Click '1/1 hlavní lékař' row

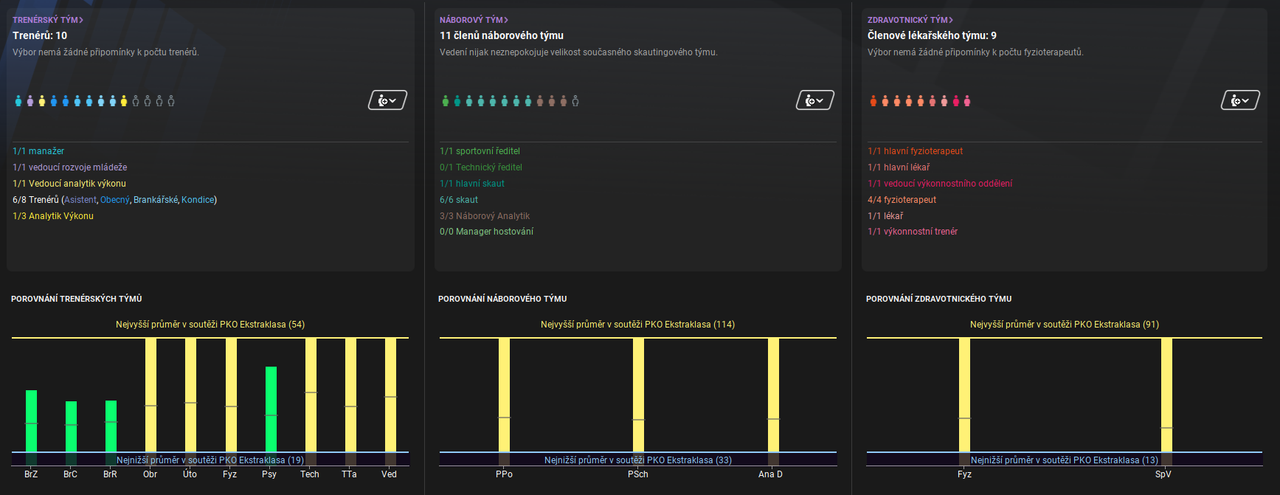coord(898,167)
